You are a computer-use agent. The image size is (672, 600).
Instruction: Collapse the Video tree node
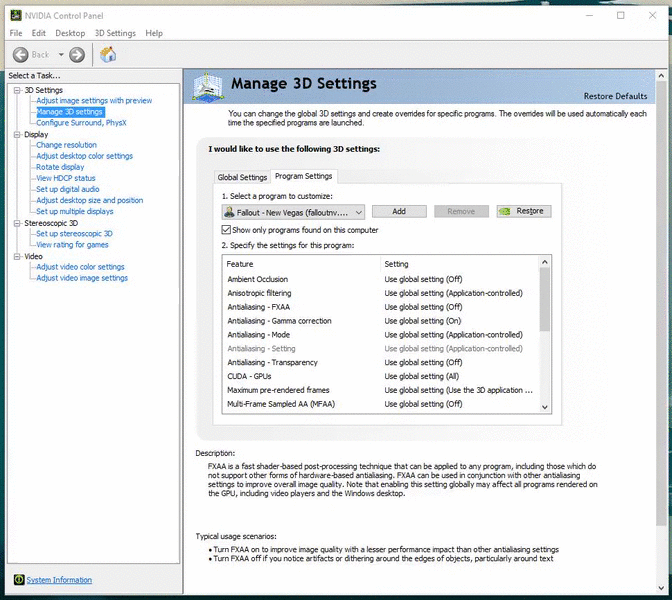17,256
